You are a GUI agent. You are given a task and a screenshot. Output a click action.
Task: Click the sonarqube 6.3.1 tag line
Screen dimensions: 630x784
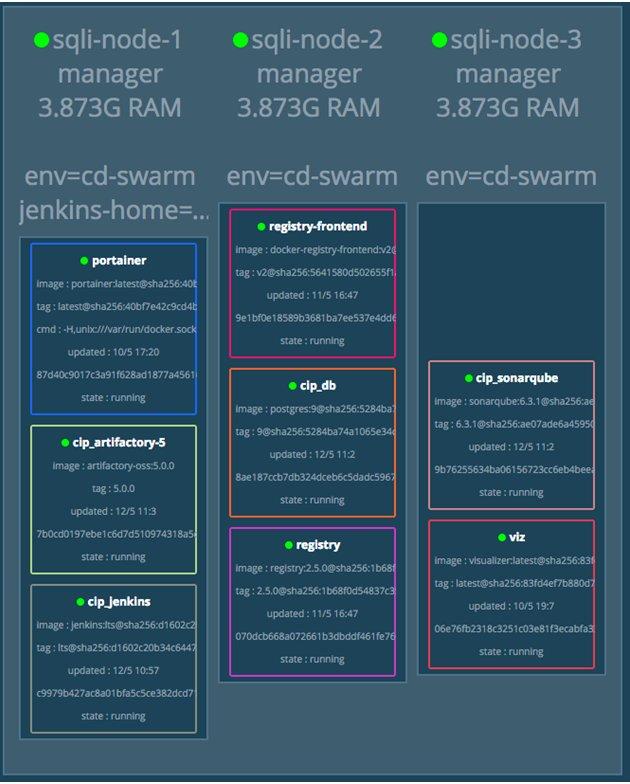[x=511, y=424]
